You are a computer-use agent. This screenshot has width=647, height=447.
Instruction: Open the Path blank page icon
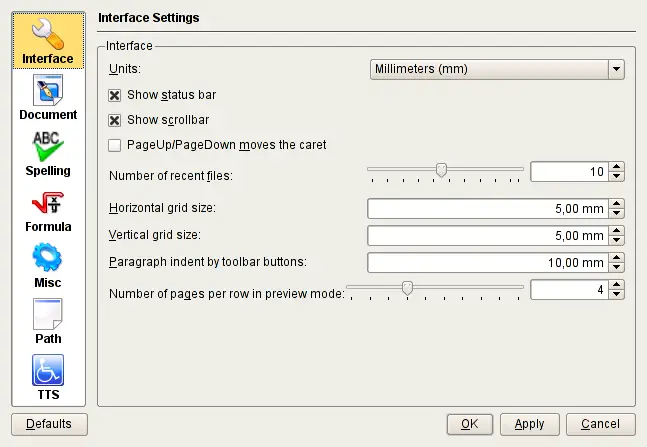coord(48,315)
